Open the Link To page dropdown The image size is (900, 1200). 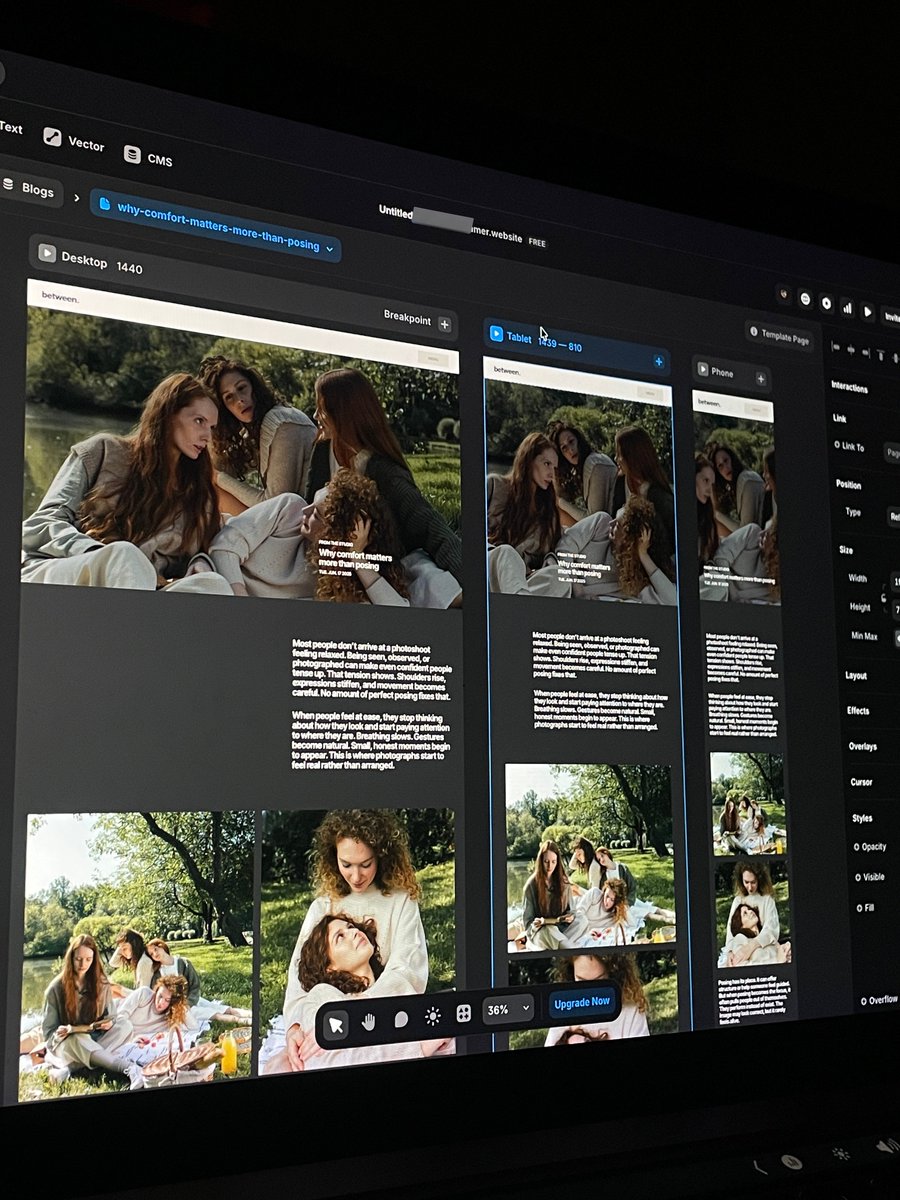(x=891, y=453)
